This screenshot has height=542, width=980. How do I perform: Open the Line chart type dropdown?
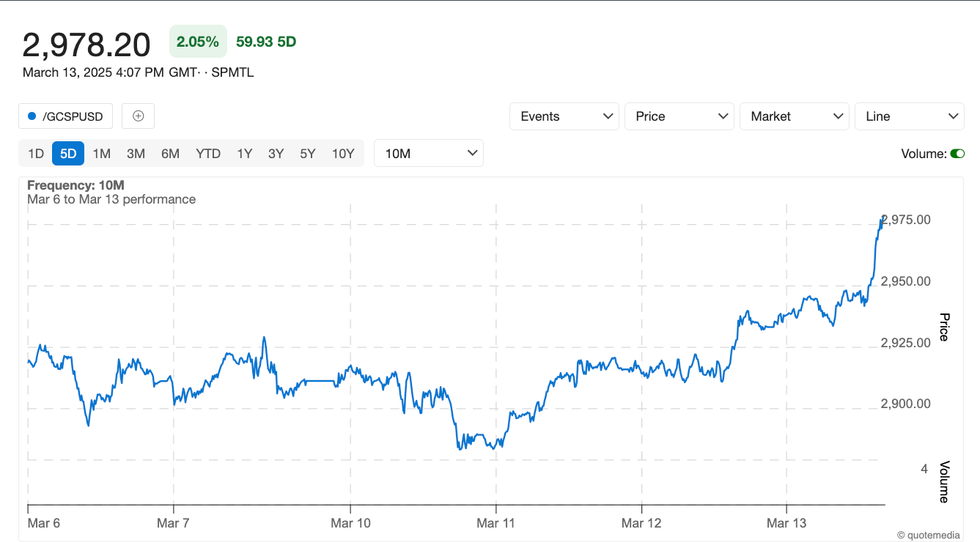click(x=909, y=116)
